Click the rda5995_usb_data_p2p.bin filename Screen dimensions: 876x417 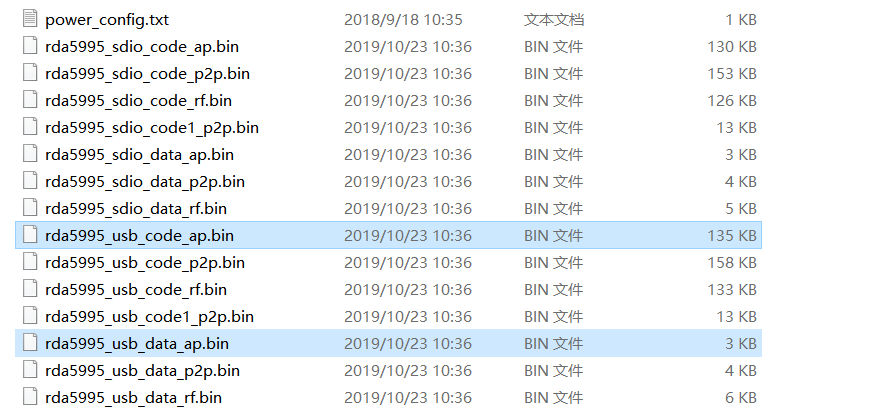142,371
